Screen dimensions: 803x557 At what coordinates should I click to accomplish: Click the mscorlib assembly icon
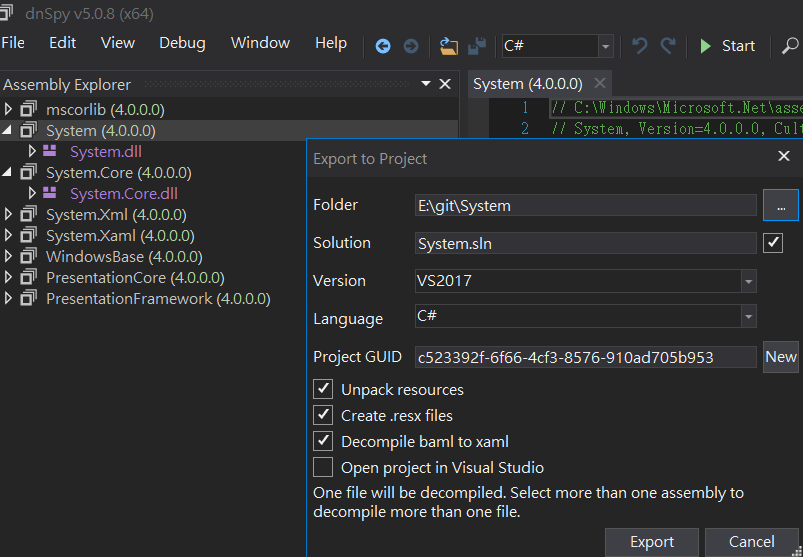click(29, 110)
